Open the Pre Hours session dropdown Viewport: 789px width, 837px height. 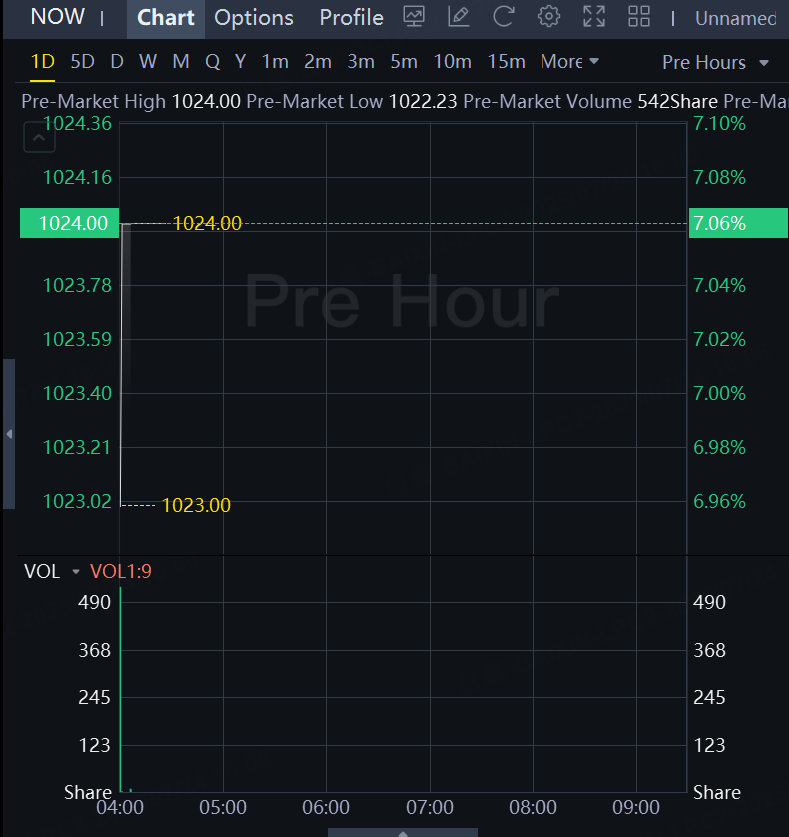pos(715,62)
